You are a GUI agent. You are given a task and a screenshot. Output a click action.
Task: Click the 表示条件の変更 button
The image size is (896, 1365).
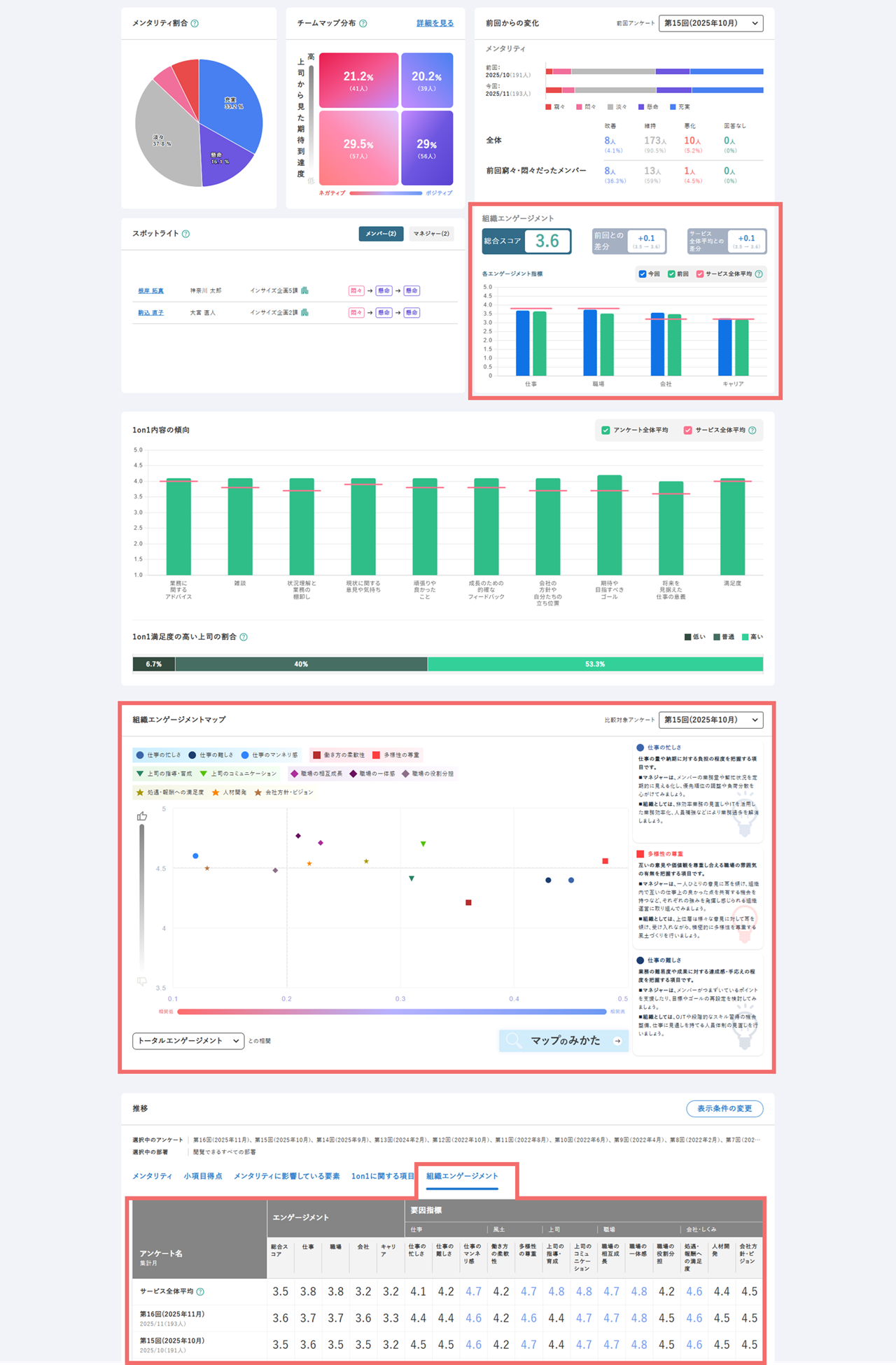click(724, 1108)
